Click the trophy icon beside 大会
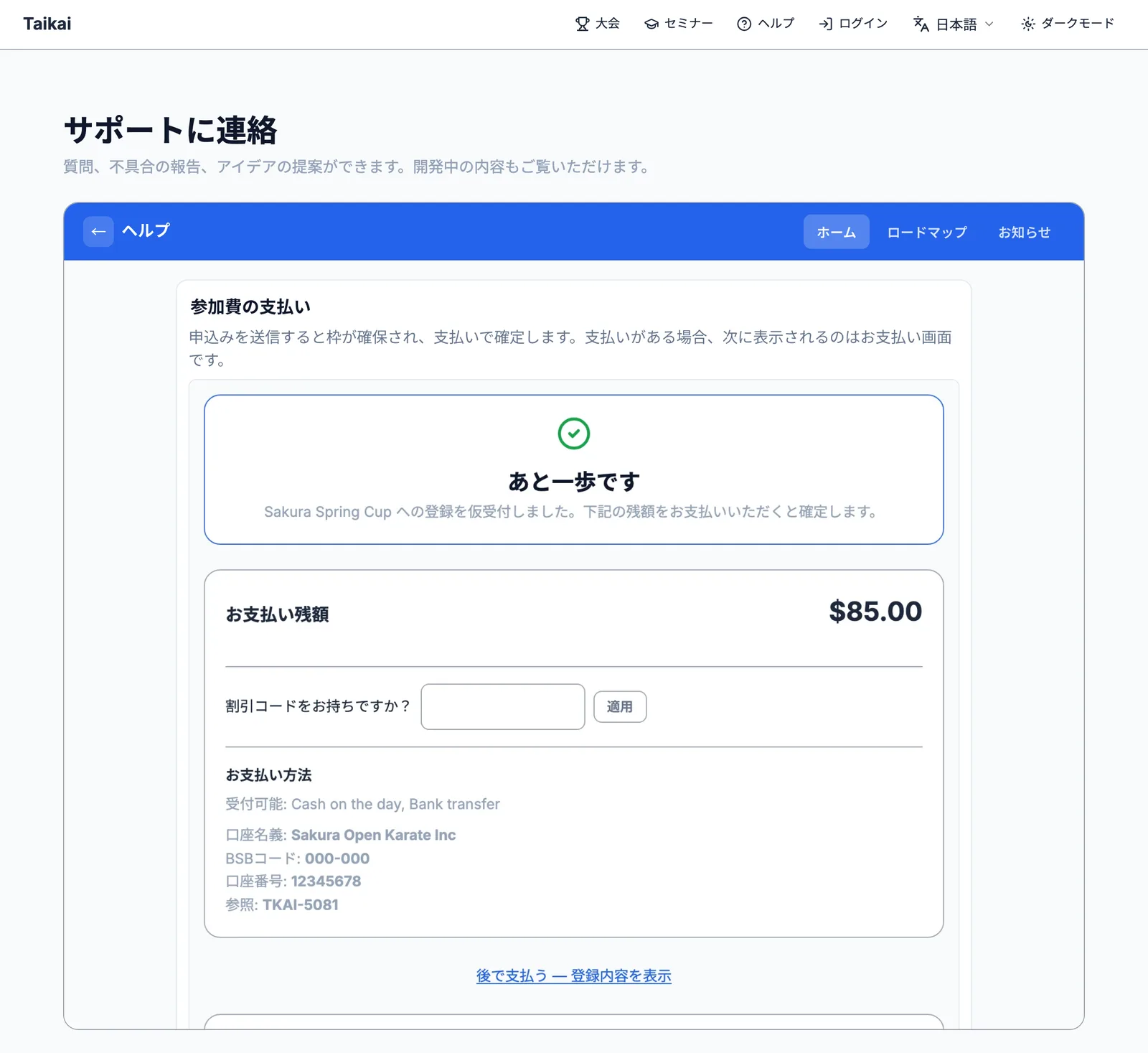The width and height of the screenshot is (1148, 1053). point(582,24)
